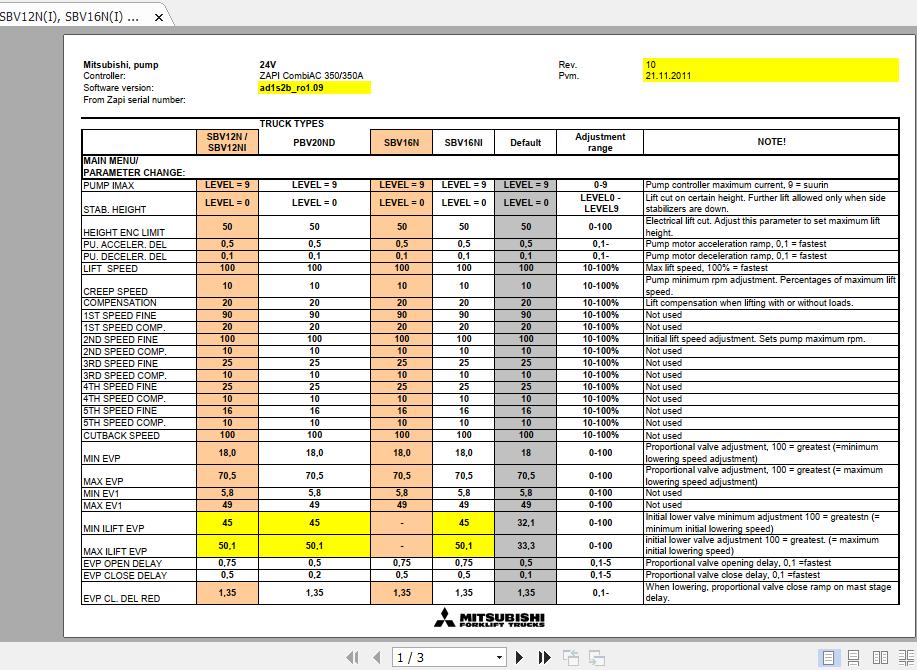
Task: Open the page number dropdown arrow
Action: (x=499, y=657)
